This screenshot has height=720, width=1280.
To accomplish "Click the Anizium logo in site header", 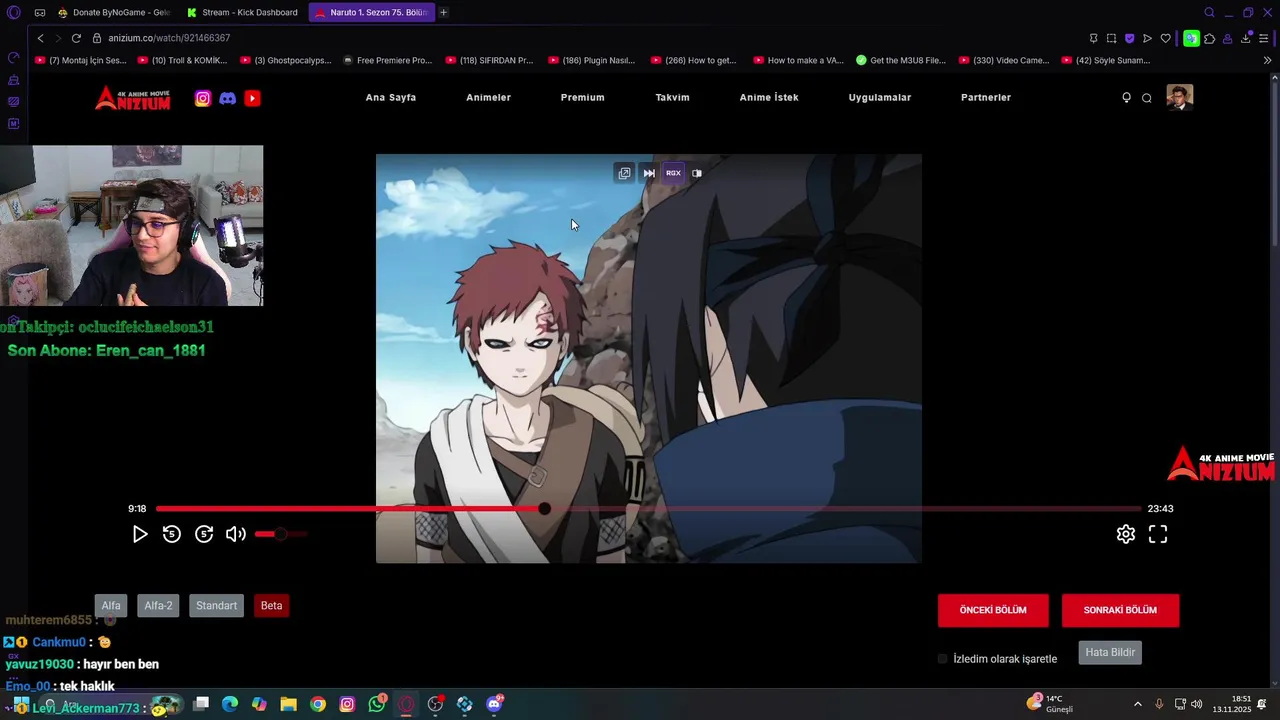I will click(x=133, y=98).
